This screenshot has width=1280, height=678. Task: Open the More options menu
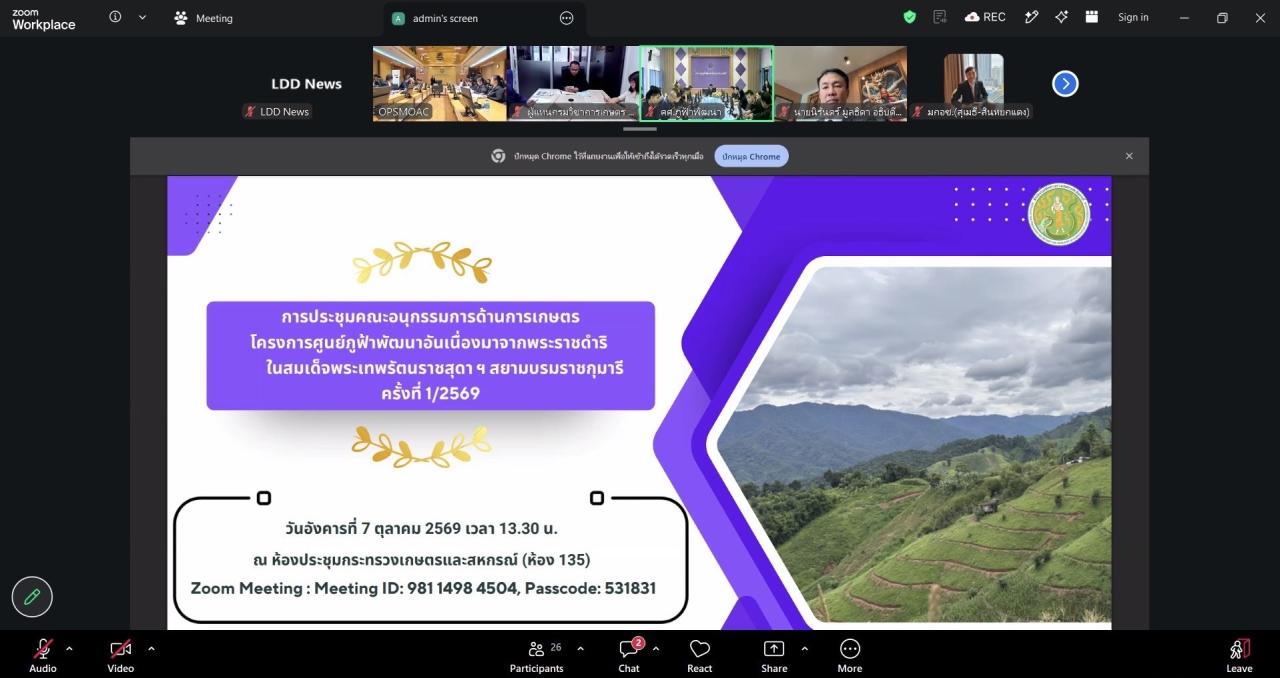point(850,656)
